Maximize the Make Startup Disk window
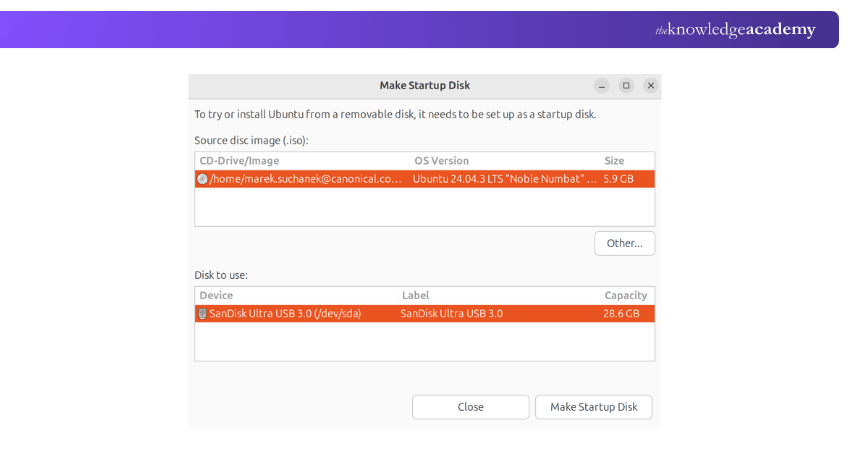The width and height of the screenshot is (850, 450). (x=626, y=86)
